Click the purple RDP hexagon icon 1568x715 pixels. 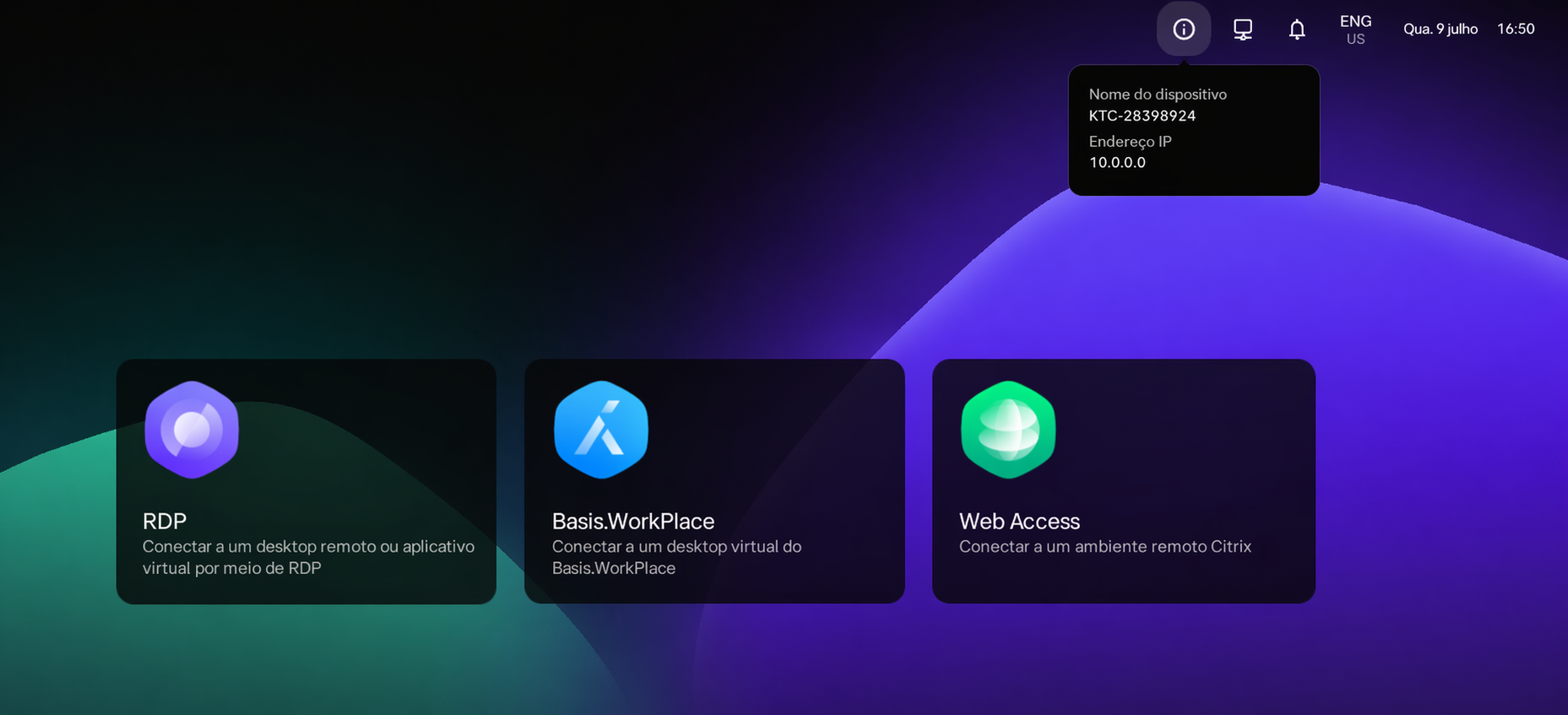tap(192, 430)
